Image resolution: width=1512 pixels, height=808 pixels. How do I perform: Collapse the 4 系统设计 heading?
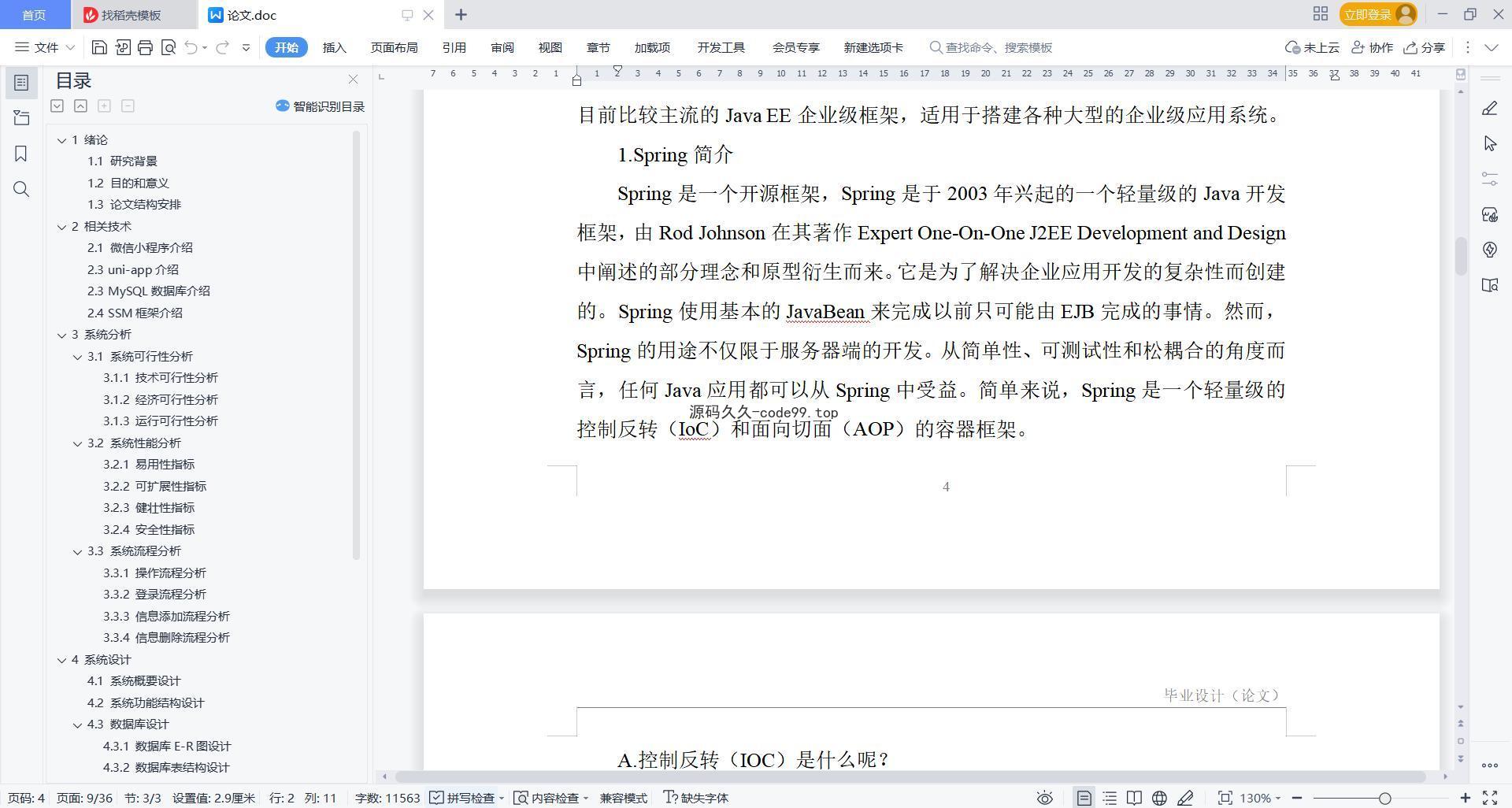point(61,660)
